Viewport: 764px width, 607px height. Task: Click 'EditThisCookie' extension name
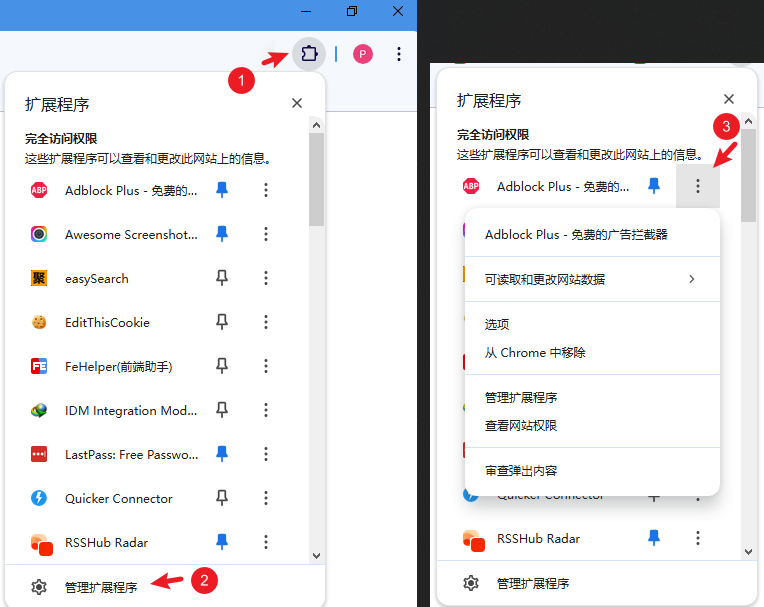pos(107,322)
